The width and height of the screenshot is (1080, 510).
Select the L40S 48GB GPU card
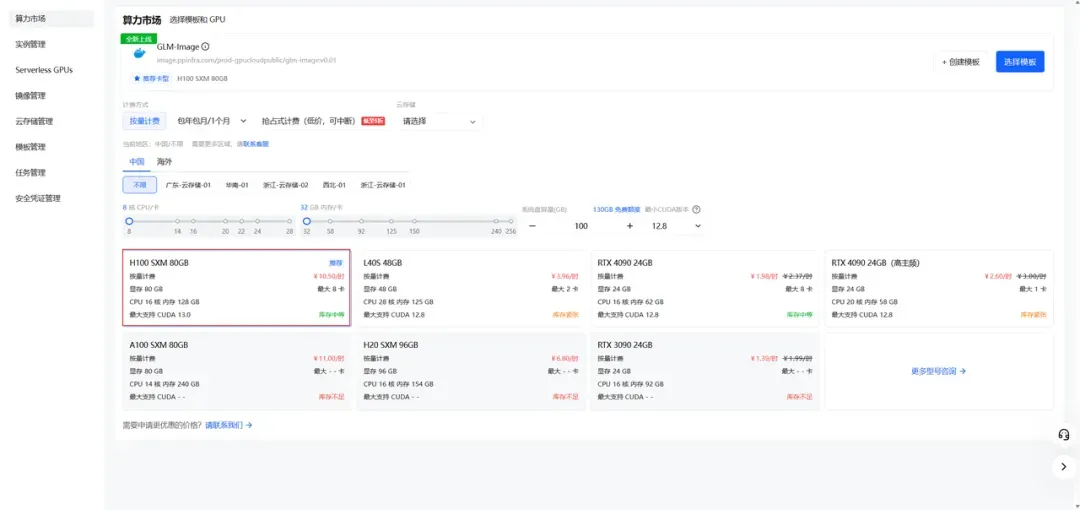(x=469, y=288)
